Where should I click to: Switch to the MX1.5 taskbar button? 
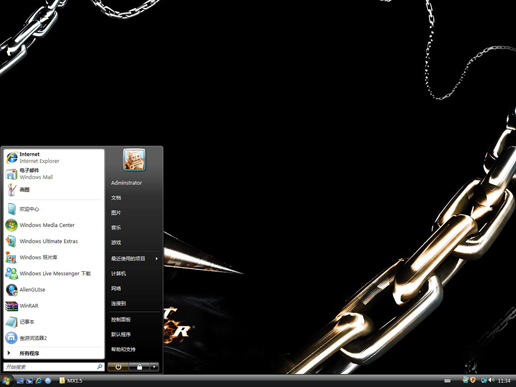coord(71,380)
